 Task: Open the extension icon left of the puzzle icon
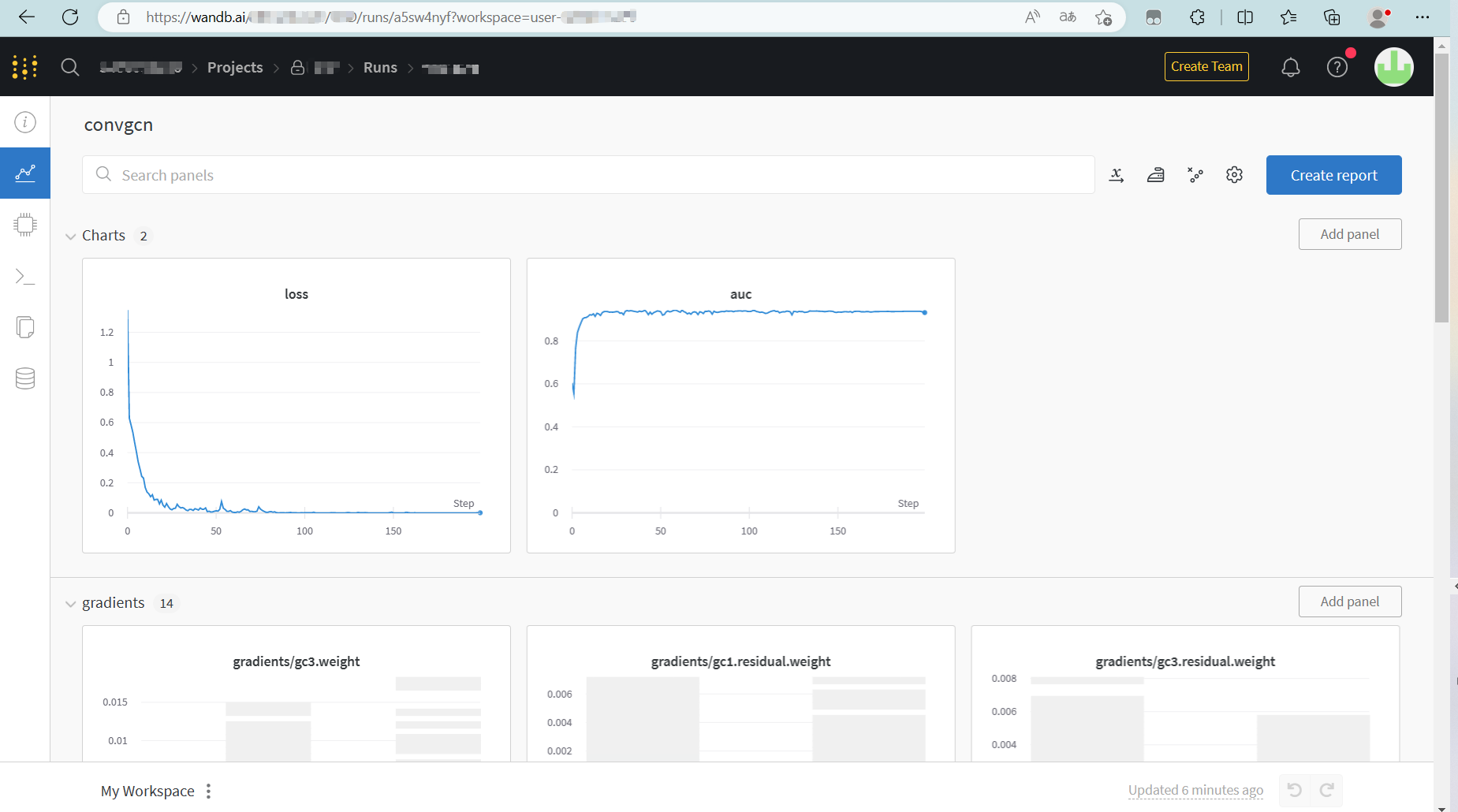[x=1154, y=17]
